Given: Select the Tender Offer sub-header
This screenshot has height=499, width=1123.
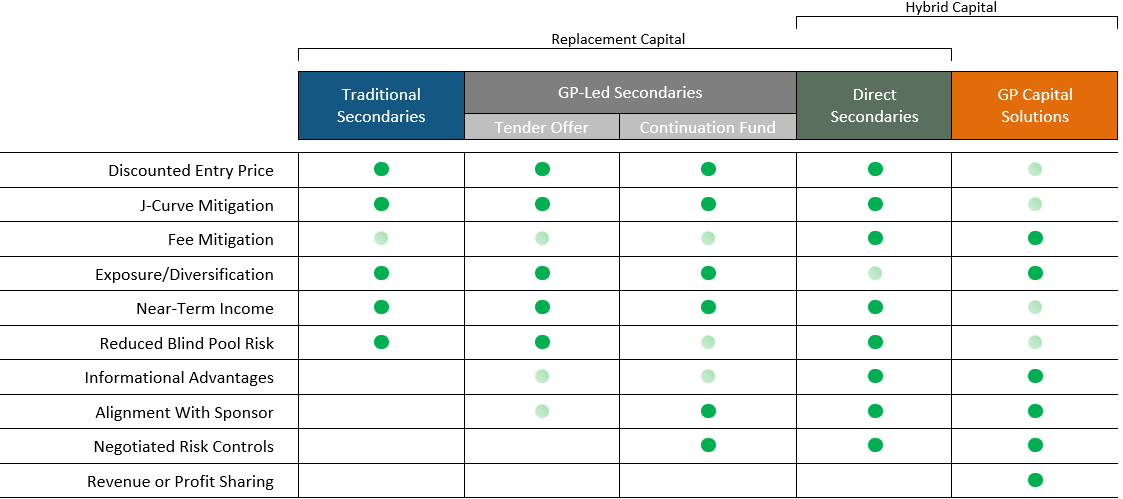Looking at the screenshot, I should (542, 127).
